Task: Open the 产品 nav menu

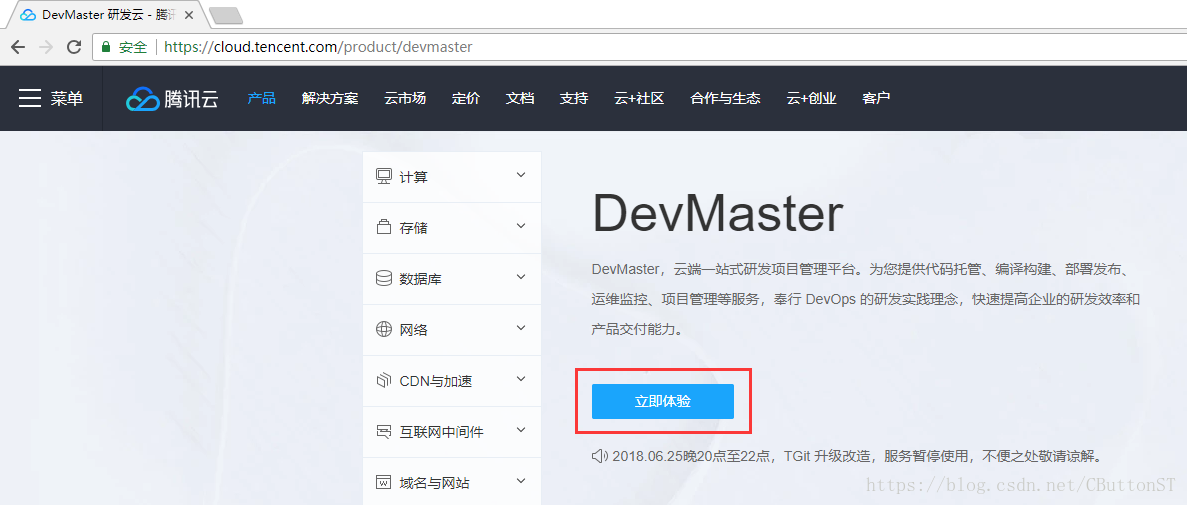Action: coord(261,98)
